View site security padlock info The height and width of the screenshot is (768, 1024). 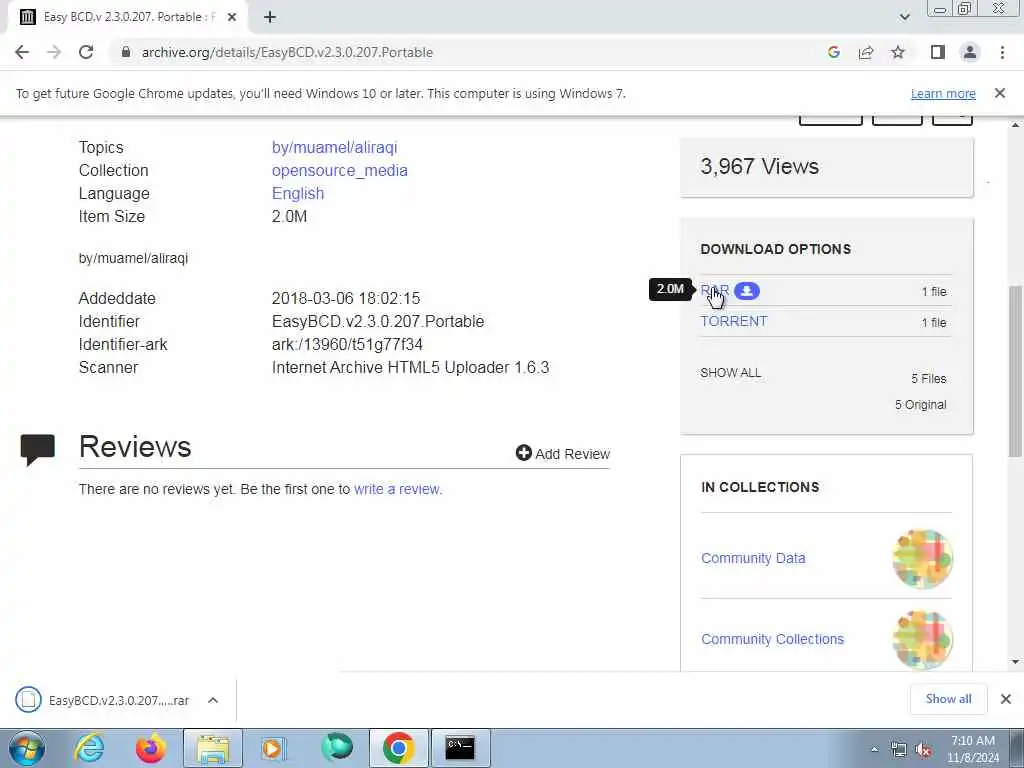126,52
